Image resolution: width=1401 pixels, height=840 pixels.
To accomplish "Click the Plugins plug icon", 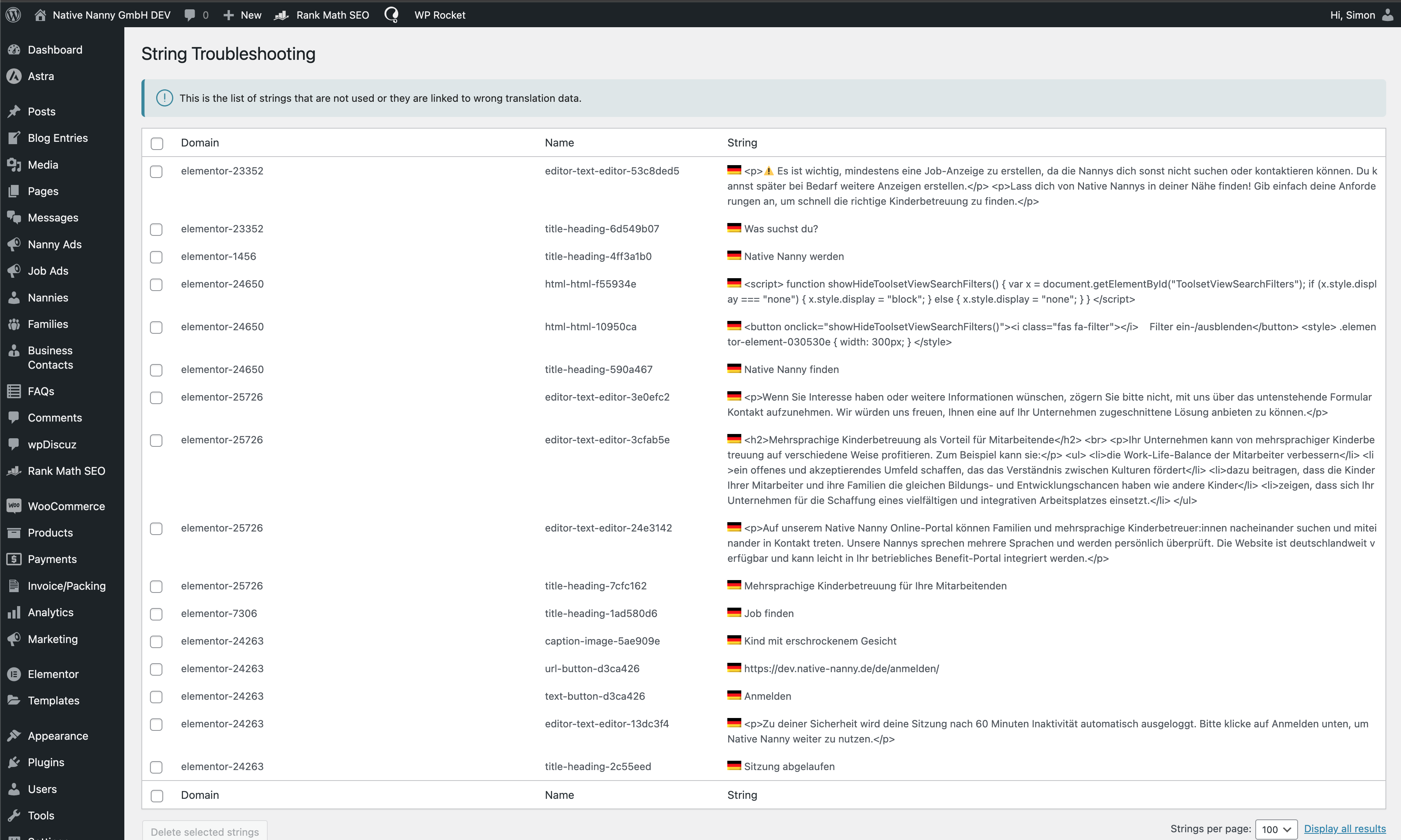I will pos(14,762).
